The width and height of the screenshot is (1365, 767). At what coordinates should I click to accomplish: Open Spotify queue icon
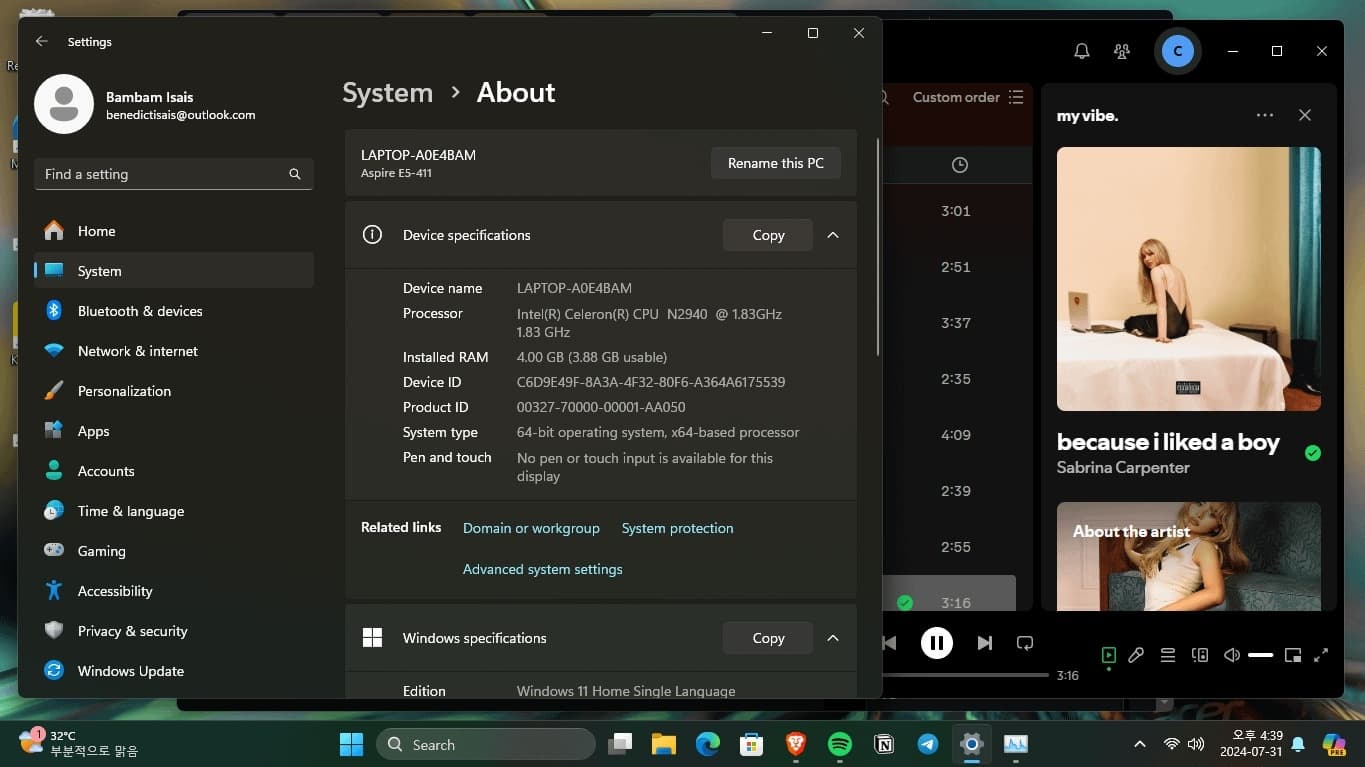[x=1168, y=656]
